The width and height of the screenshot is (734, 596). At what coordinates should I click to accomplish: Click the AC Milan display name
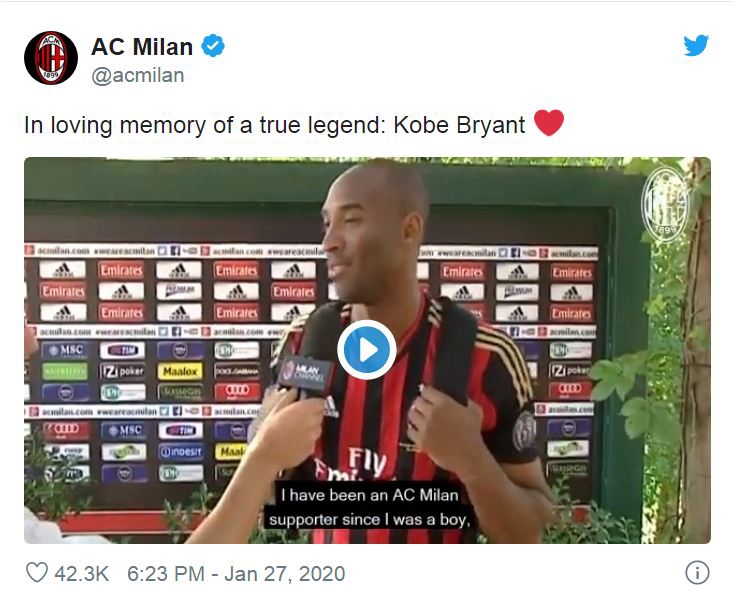pos(142,47)
